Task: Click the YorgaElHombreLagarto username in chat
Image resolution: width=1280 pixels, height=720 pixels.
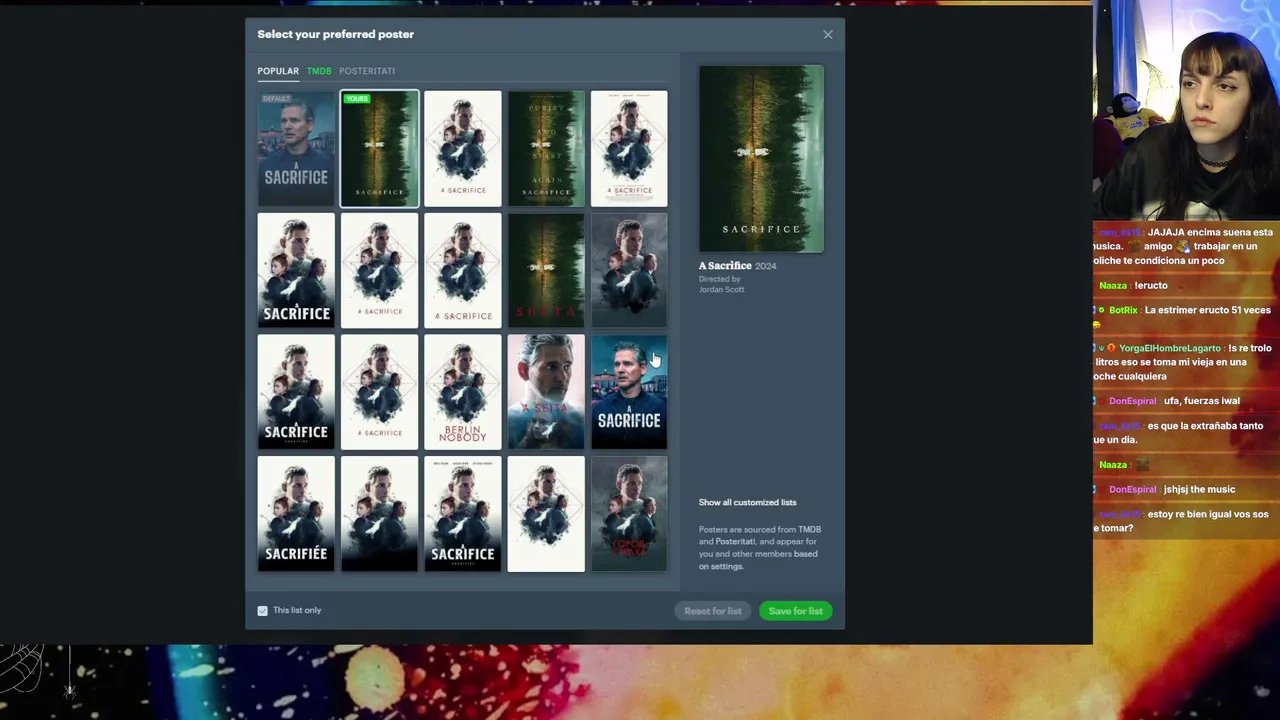Action: [1170, 348]
